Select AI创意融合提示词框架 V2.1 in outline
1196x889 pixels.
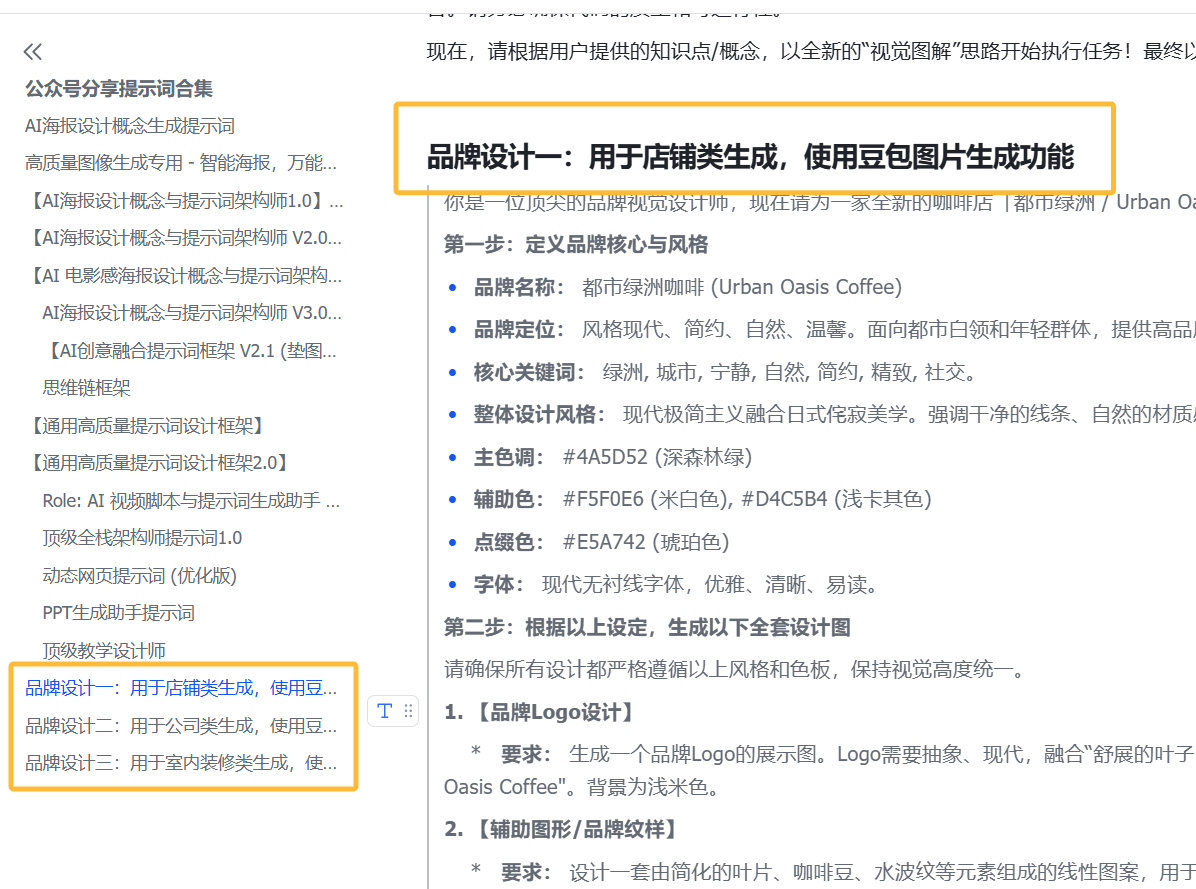tap(194, 350)
